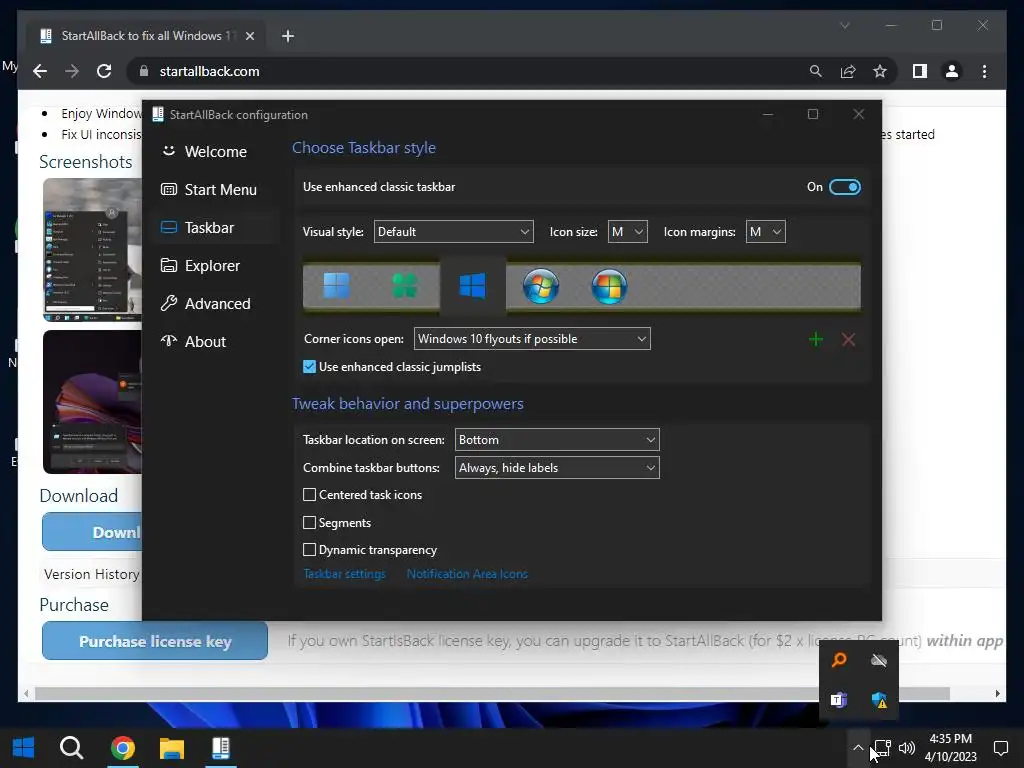Enable the Segments checkbox

[310, 522]
